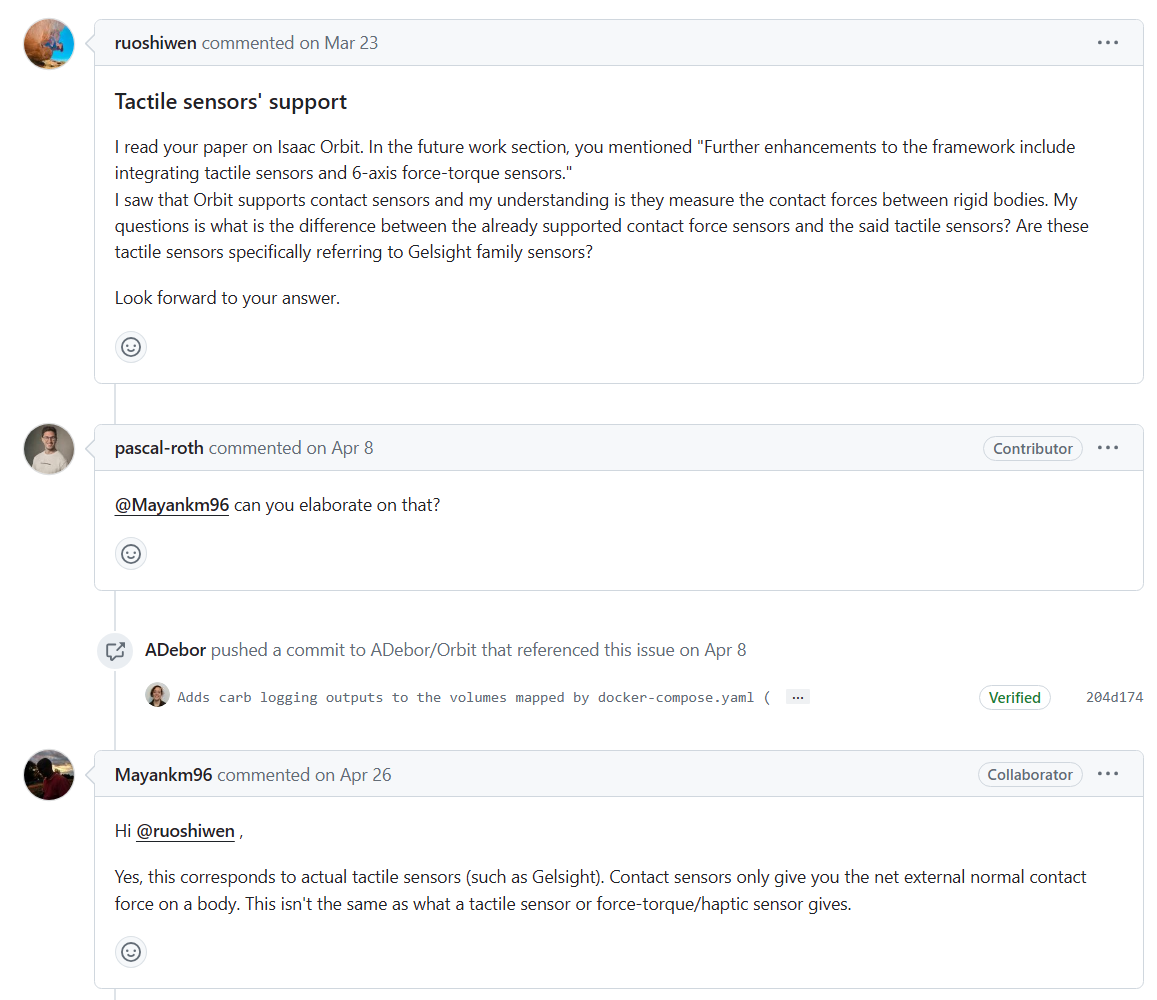Click ruoshiwen's profile avatar
The image size is (1157, 1000).
coord(49,44)
